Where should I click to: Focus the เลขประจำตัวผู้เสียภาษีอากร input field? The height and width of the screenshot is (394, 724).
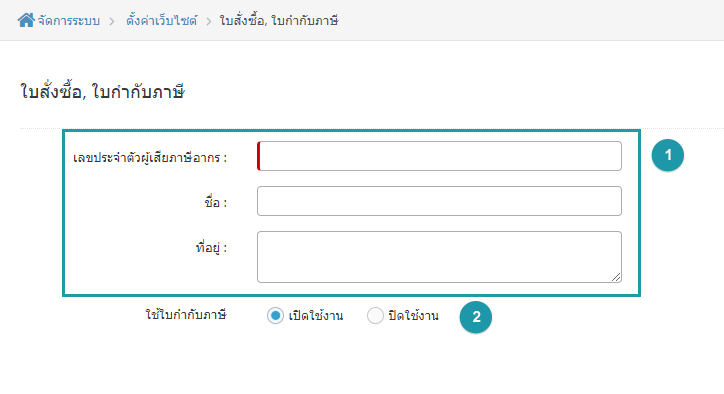[439, 156]
